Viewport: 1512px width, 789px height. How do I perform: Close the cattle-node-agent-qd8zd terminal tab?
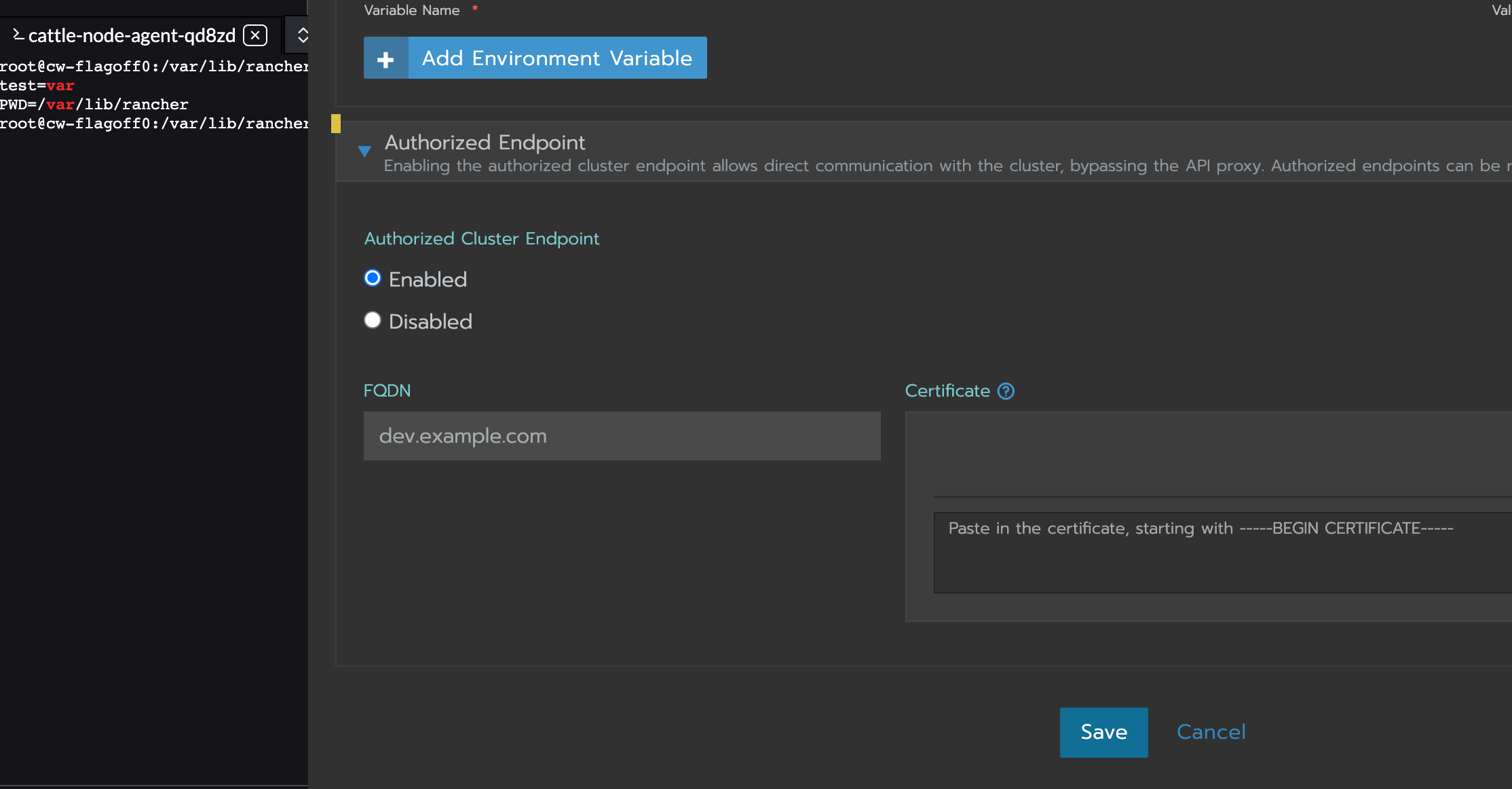(255, 35)
